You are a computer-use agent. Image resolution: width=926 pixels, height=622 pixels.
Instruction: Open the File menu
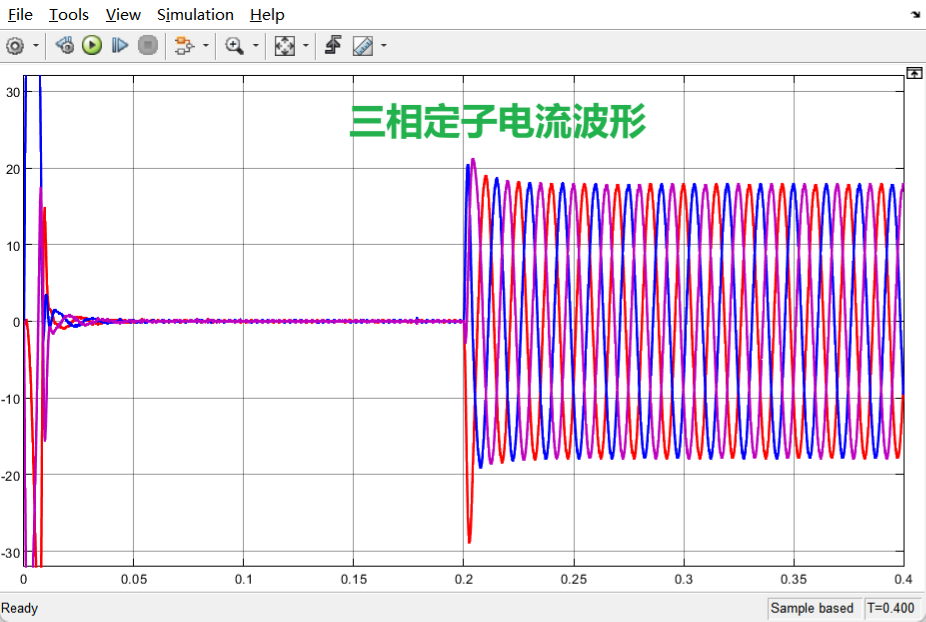point(20,15)
